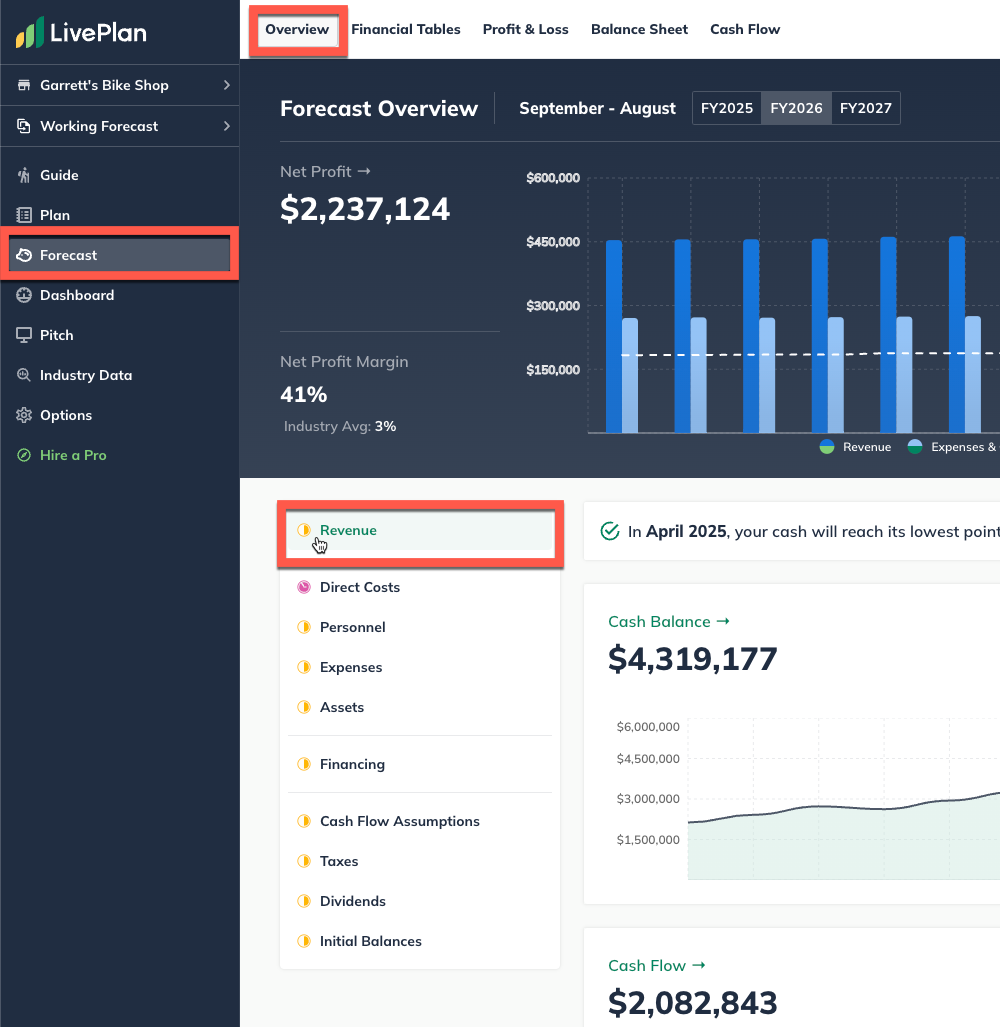Click the piggy bank icon beside Forecast
Image resolution: width=1000 pixels, height=1027 pixels.
pos(24,255)
